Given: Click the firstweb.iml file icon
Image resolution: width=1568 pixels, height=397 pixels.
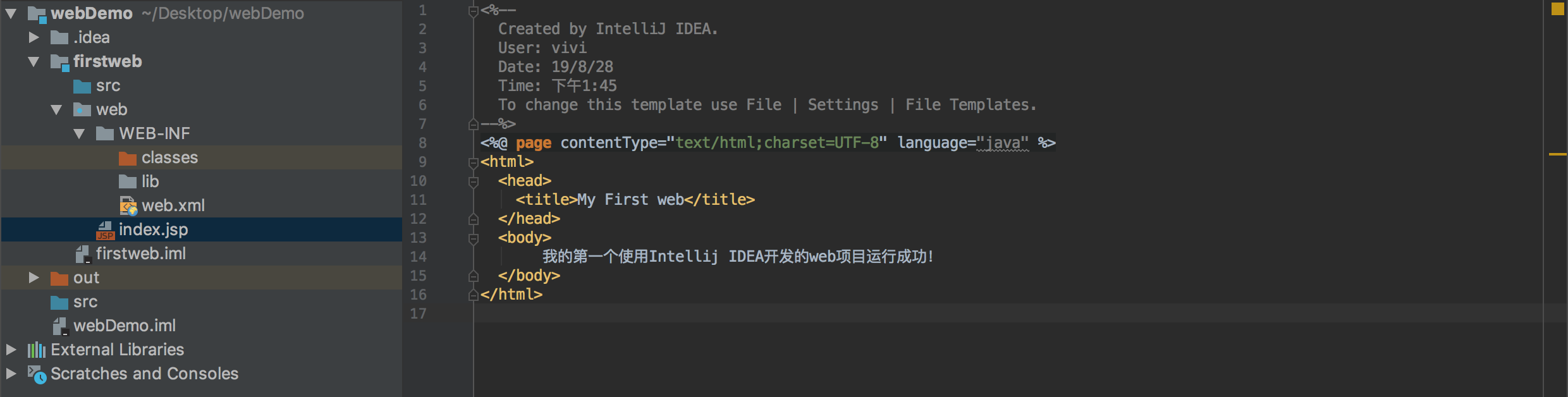Looking at the screenshot, I should tap(83, 254).
